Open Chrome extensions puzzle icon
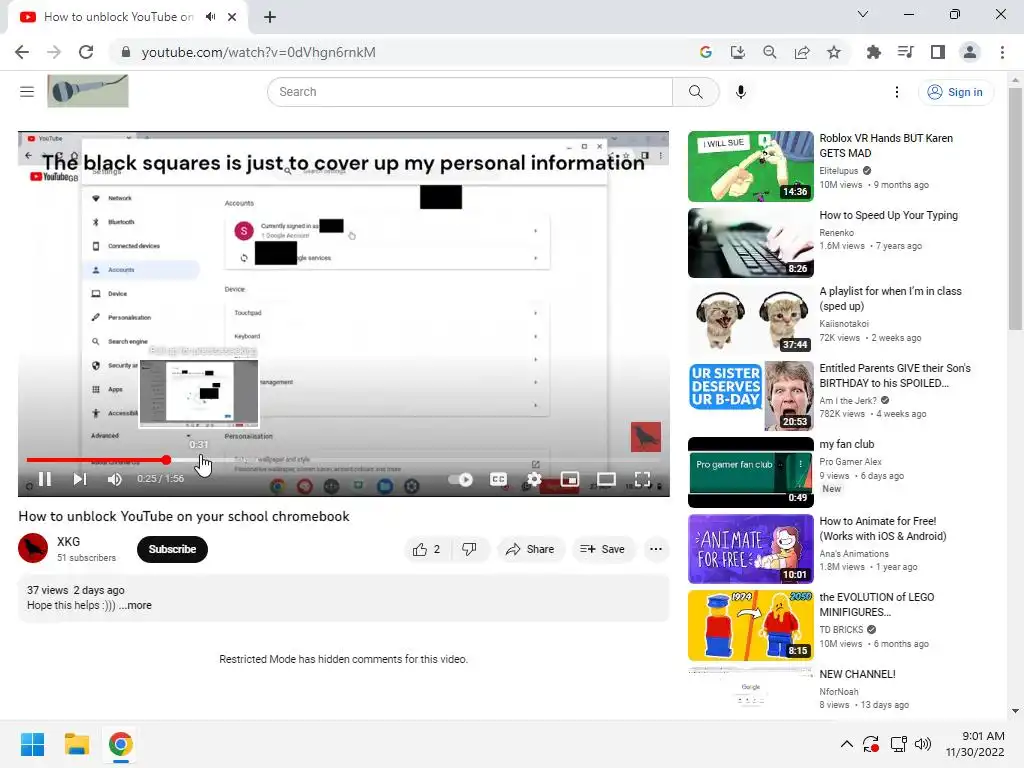 tap(873, 52)
